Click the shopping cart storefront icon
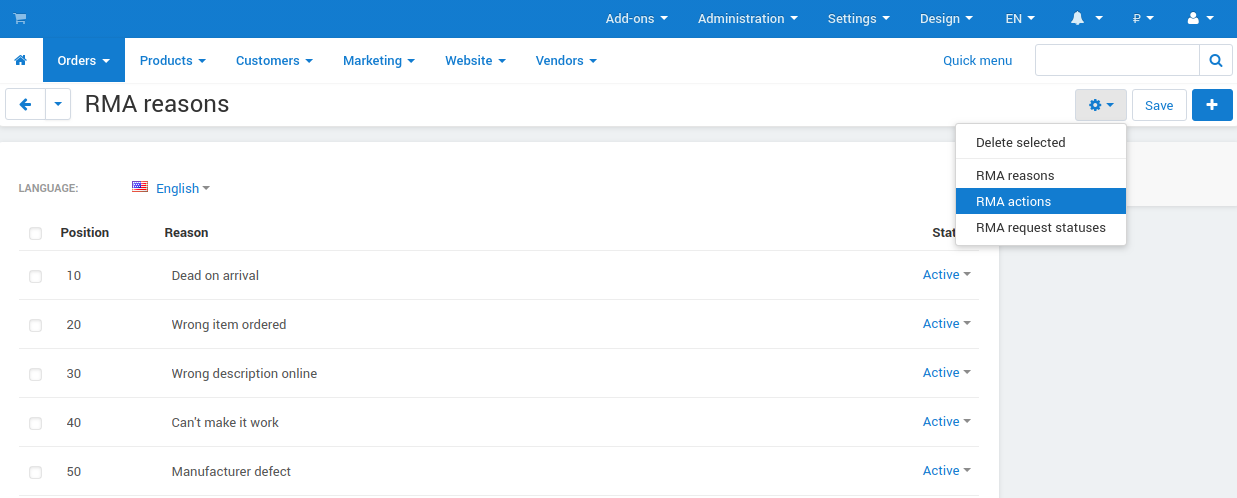Screen dimensions: 1237x498 coord(19,18)
